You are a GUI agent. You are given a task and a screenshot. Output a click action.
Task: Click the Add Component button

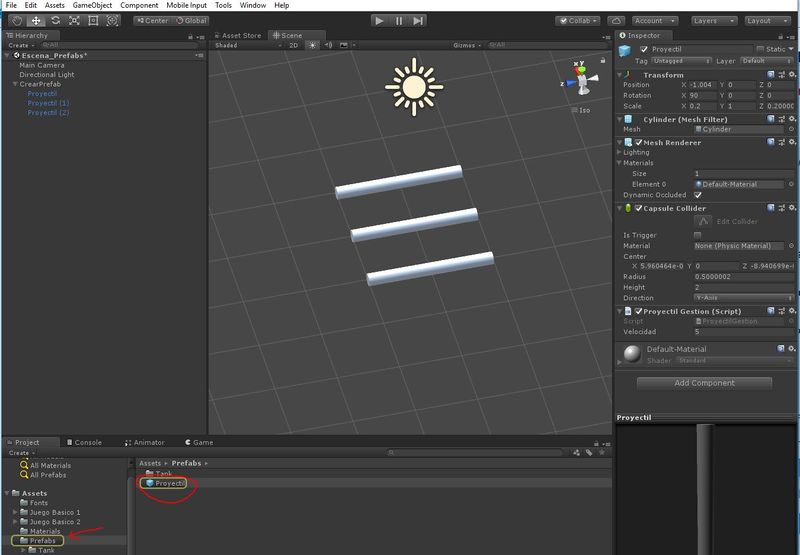click(704, 383)
